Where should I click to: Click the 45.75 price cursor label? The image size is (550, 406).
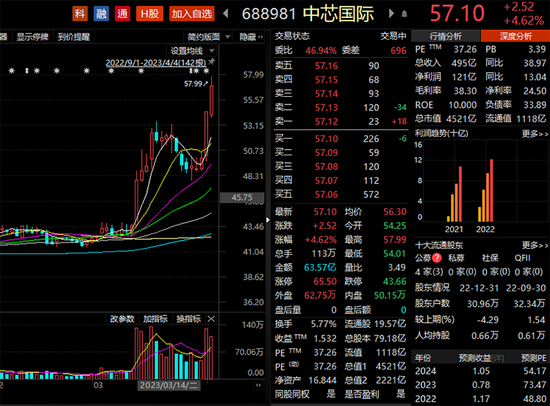click(242, 198)
